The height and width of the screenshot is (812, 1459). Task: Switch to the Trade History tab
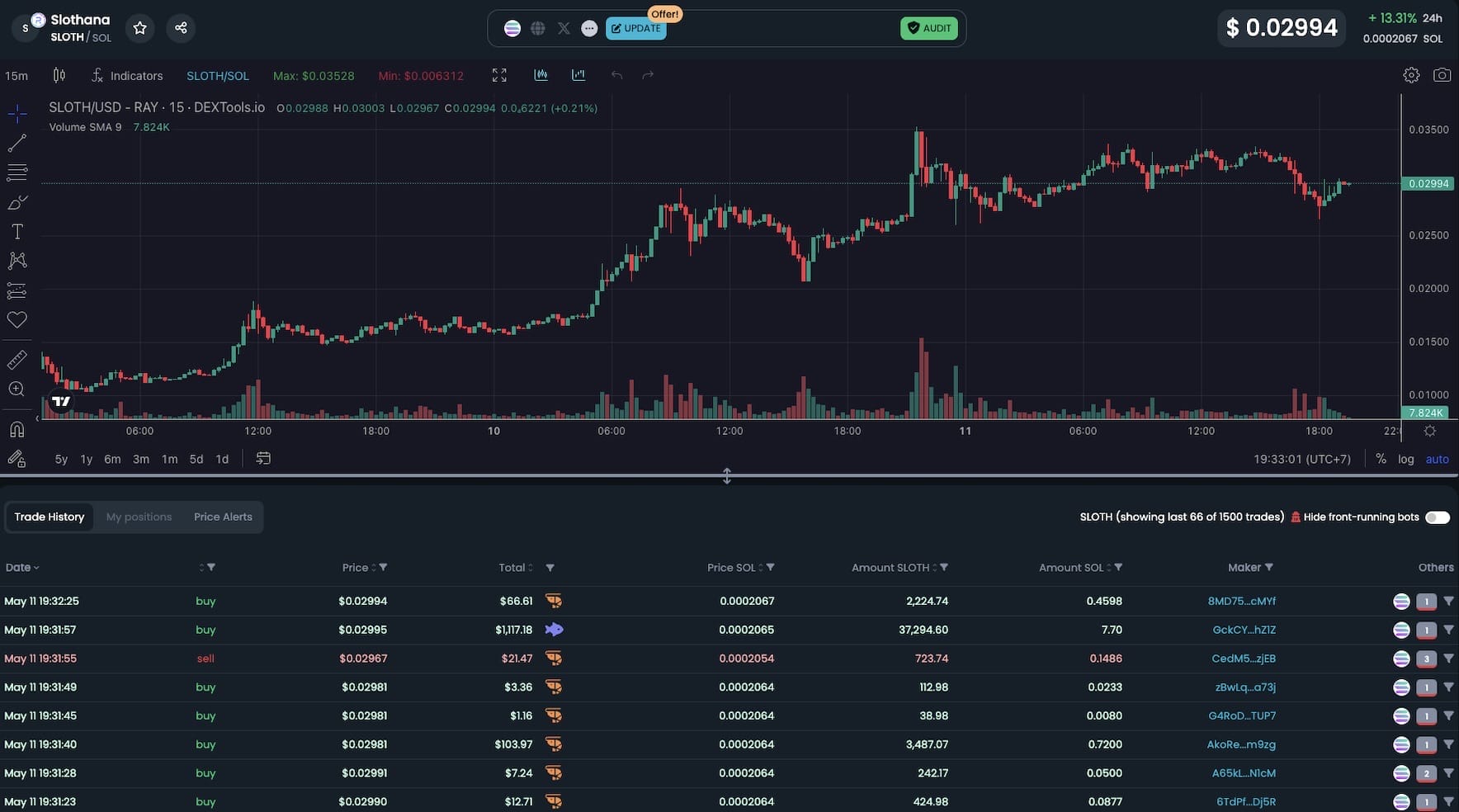point(50,517)
